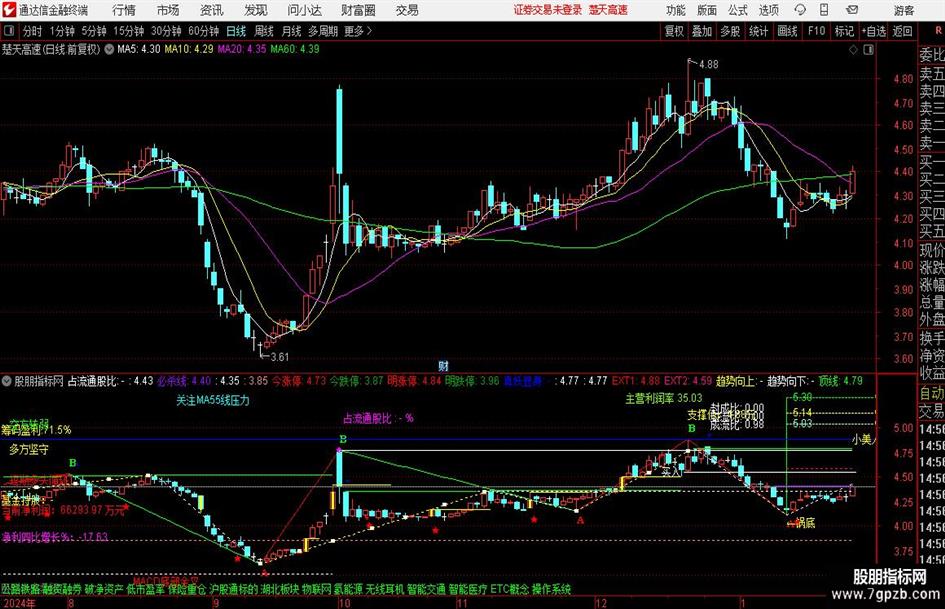Click the 智能交通 concept tag

[x=426, y=589]
